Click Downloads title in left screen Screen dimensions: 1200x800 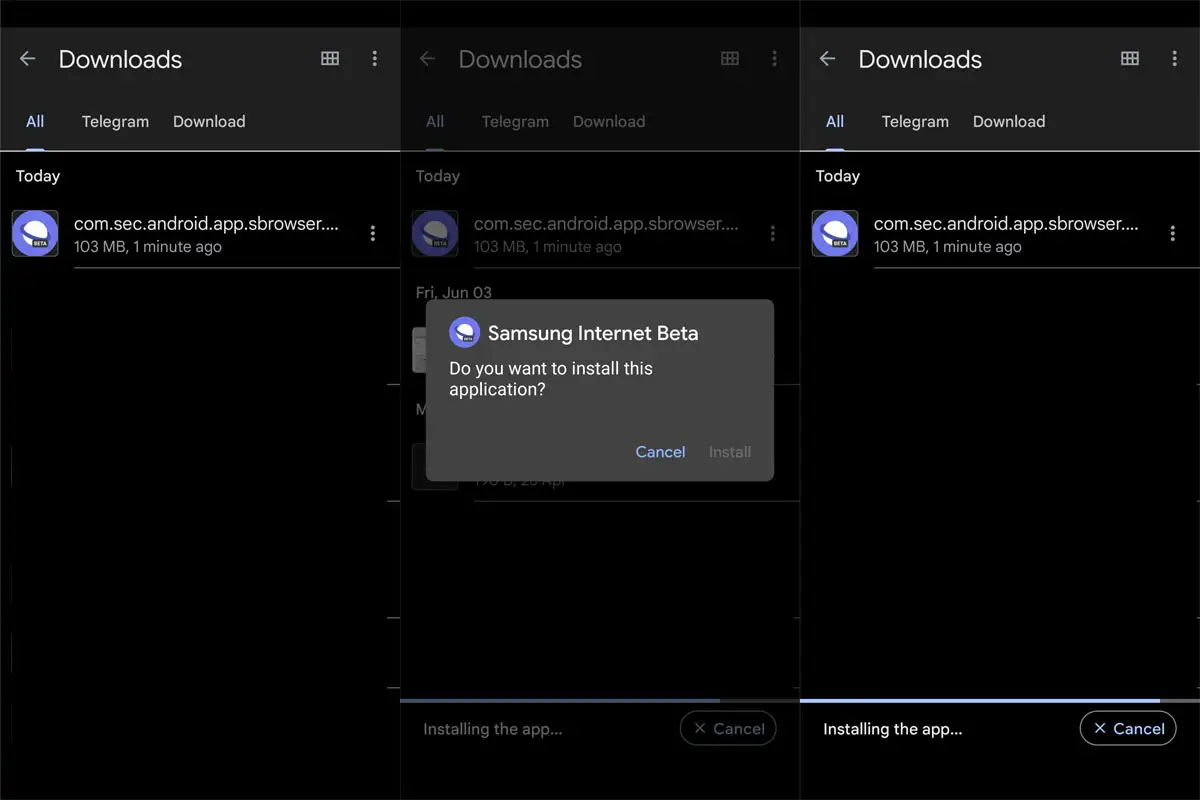(x=120, y=60)
